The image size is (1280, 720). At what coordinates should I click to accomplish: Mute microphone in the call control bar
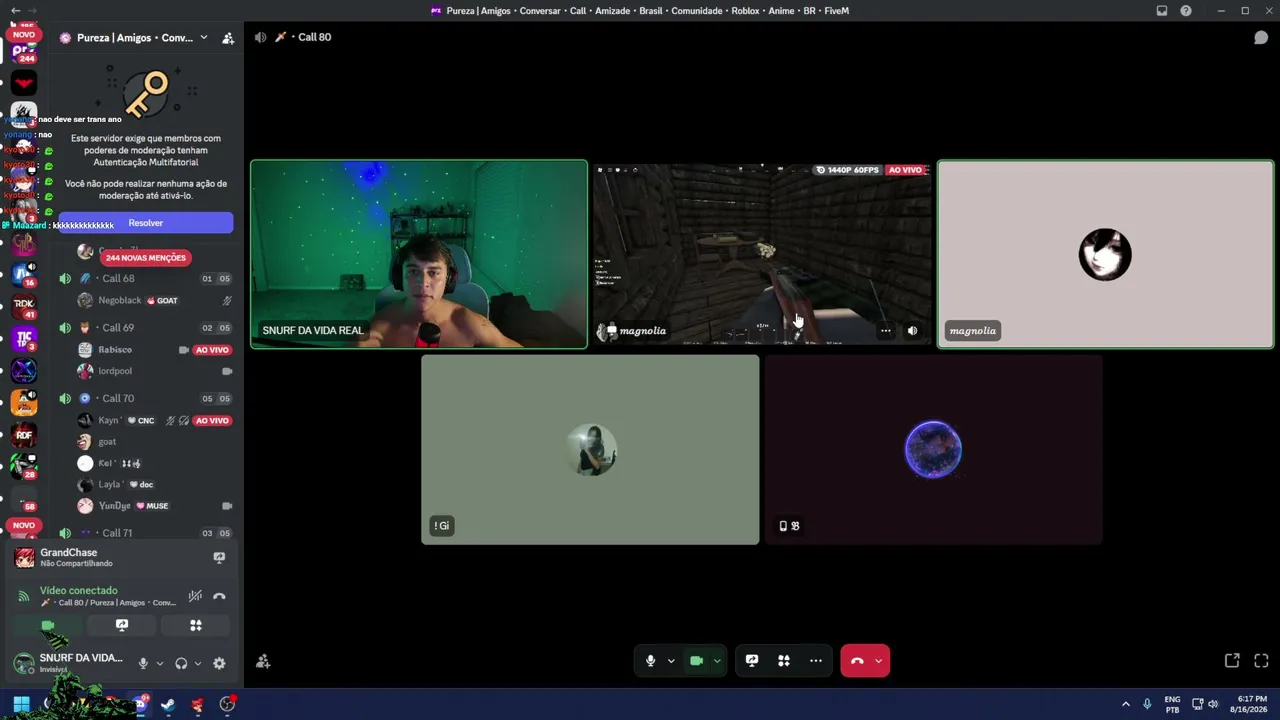(650, 661)
